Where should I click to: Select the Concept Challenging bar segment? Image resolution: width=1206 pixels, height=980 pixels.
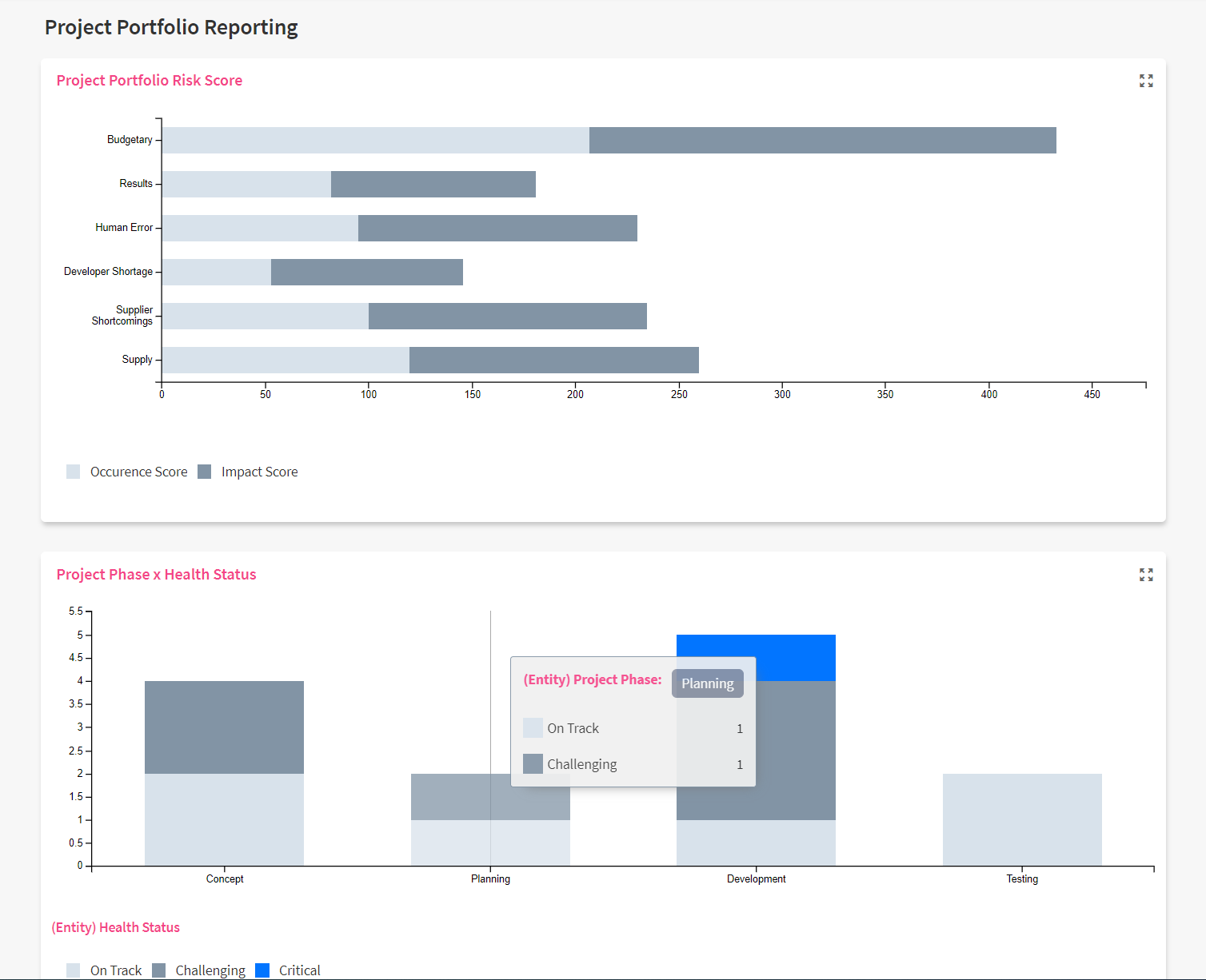[x=224, y=727]
